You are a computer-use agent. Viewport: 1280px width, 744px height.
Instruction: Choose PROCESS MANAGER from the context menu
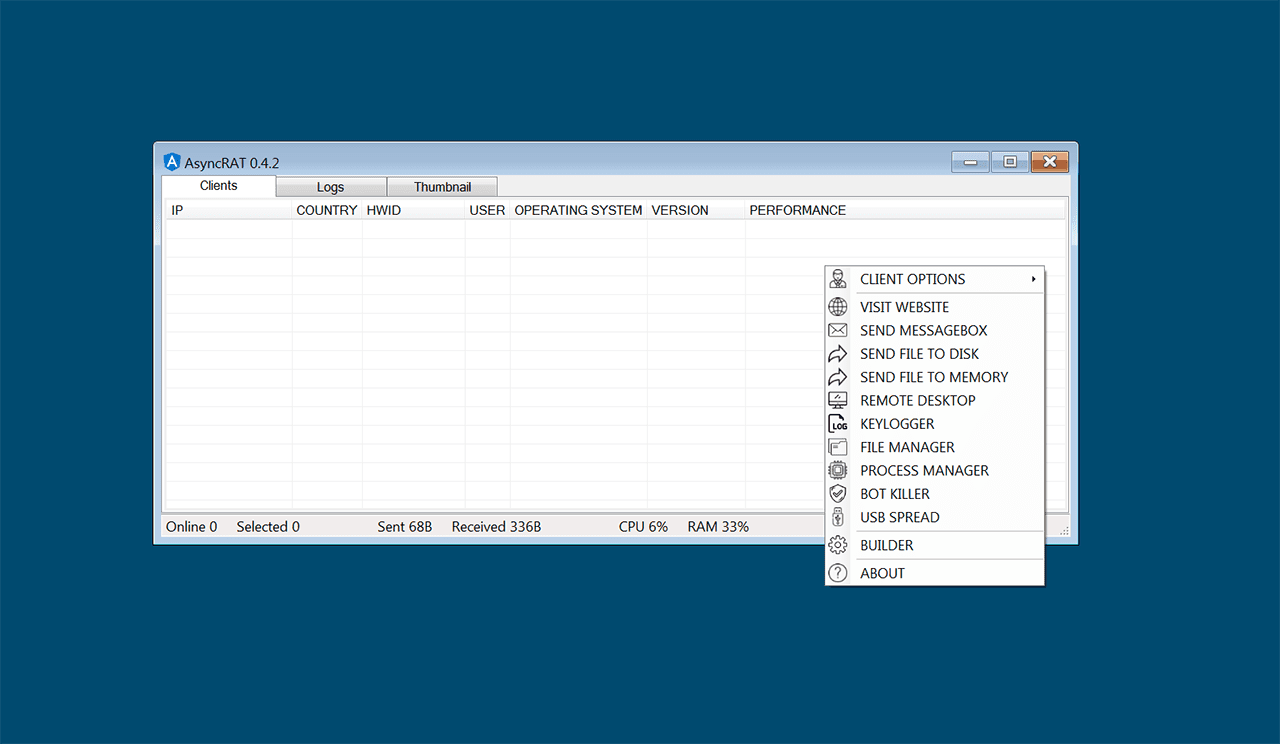(x=934, y=470)
